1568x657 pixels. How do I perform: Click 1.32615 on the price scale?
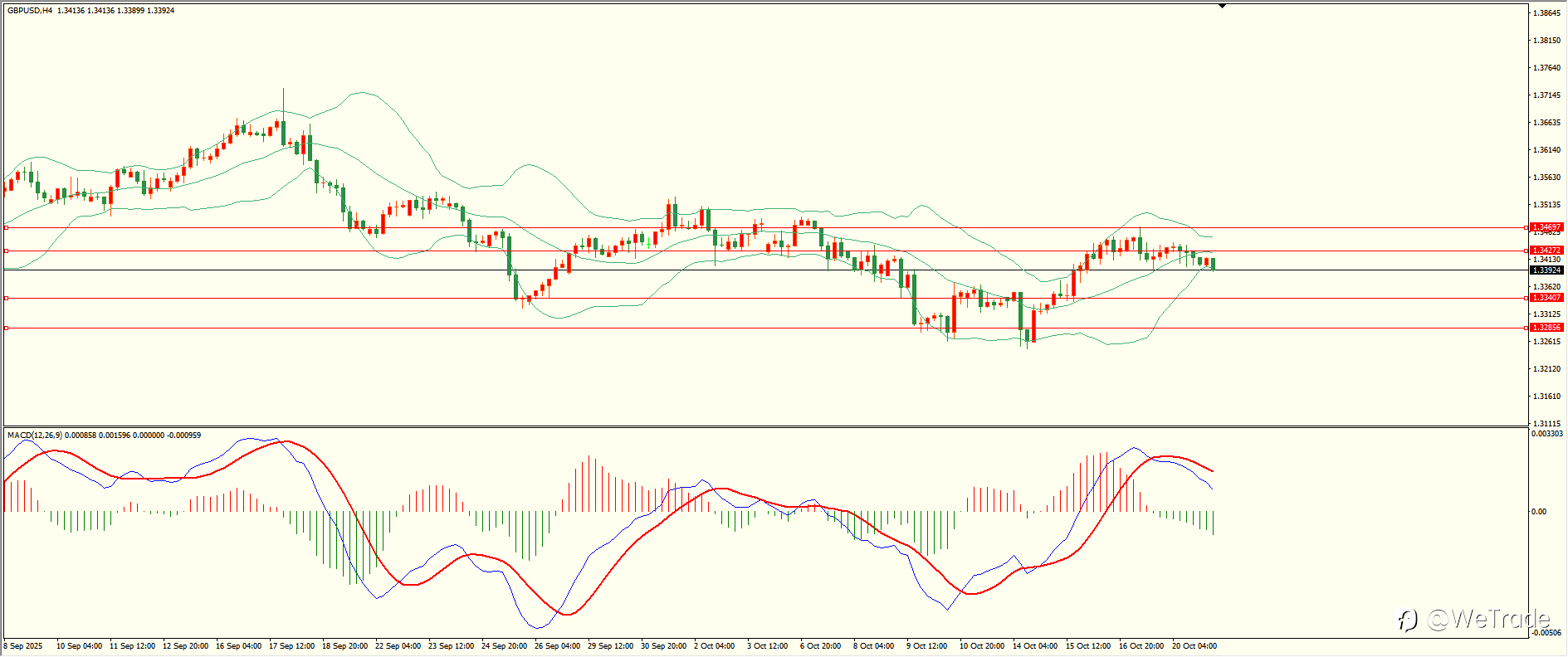pyautogui.click(x=1546, y=342)
